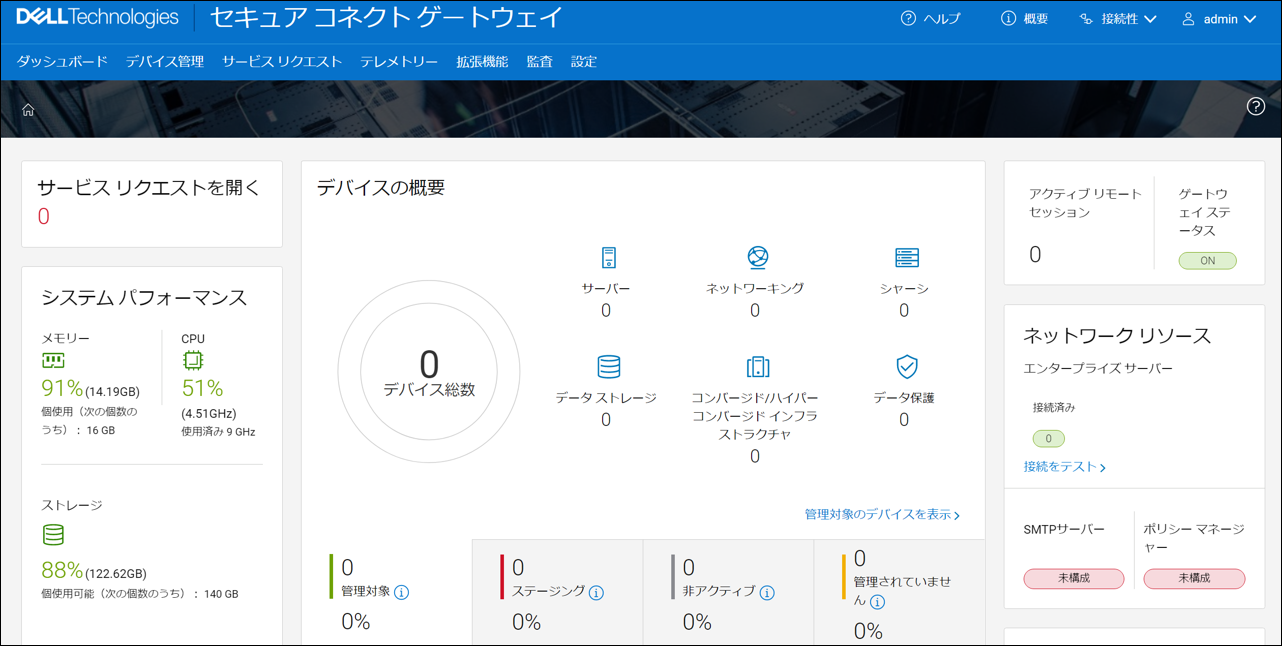
Task: Click the データストレージ database icon
Action: pos(609,367)
